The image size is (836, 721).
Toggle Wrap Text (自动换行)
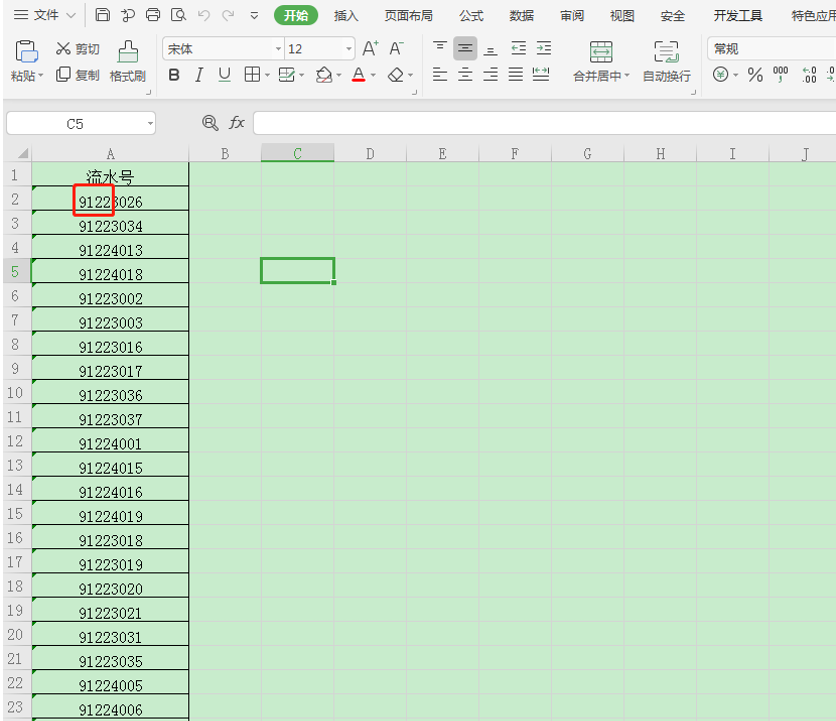tap(666, 61)
